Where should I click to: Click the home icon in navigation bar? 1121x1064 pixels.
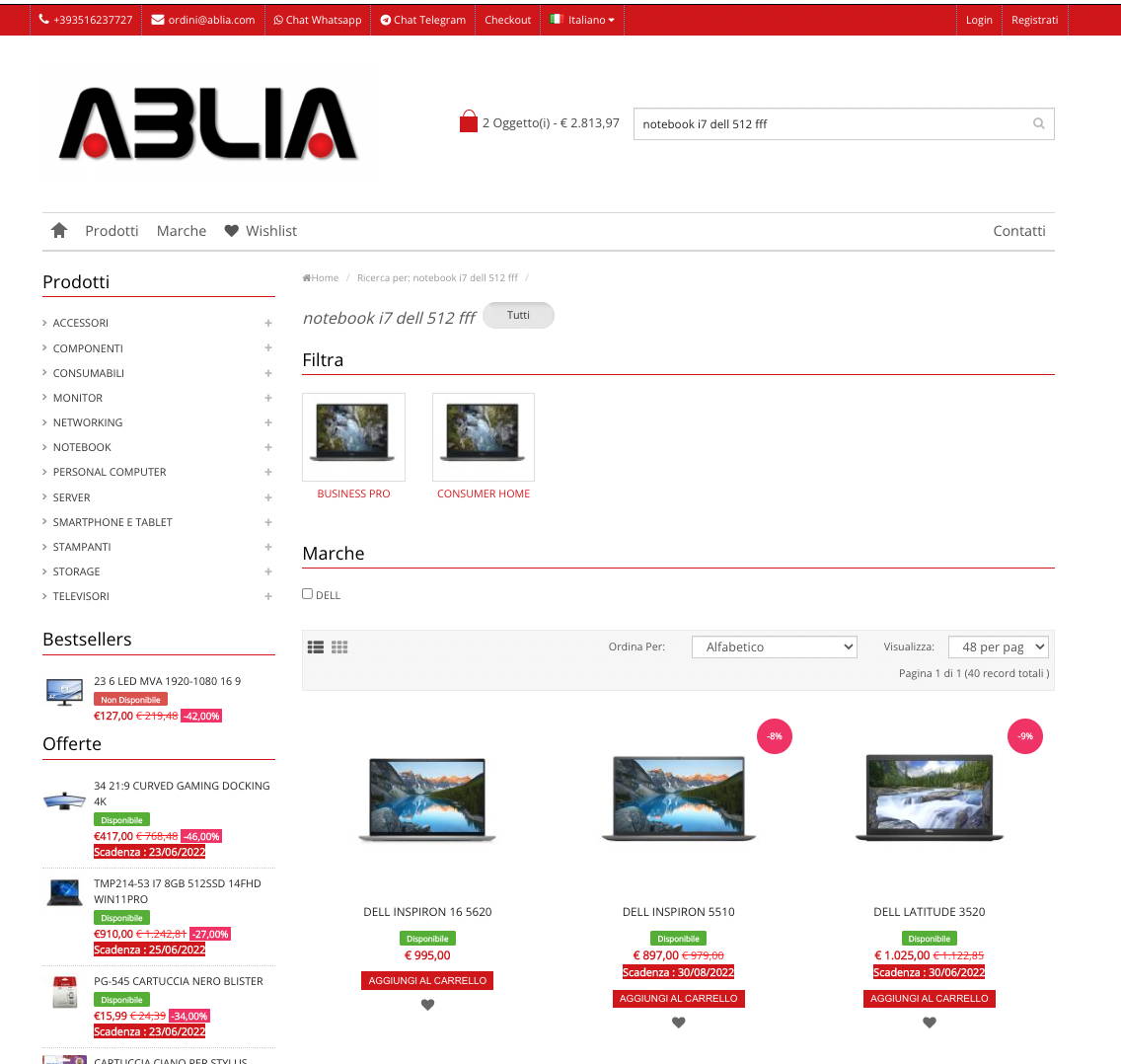(59, 230)
